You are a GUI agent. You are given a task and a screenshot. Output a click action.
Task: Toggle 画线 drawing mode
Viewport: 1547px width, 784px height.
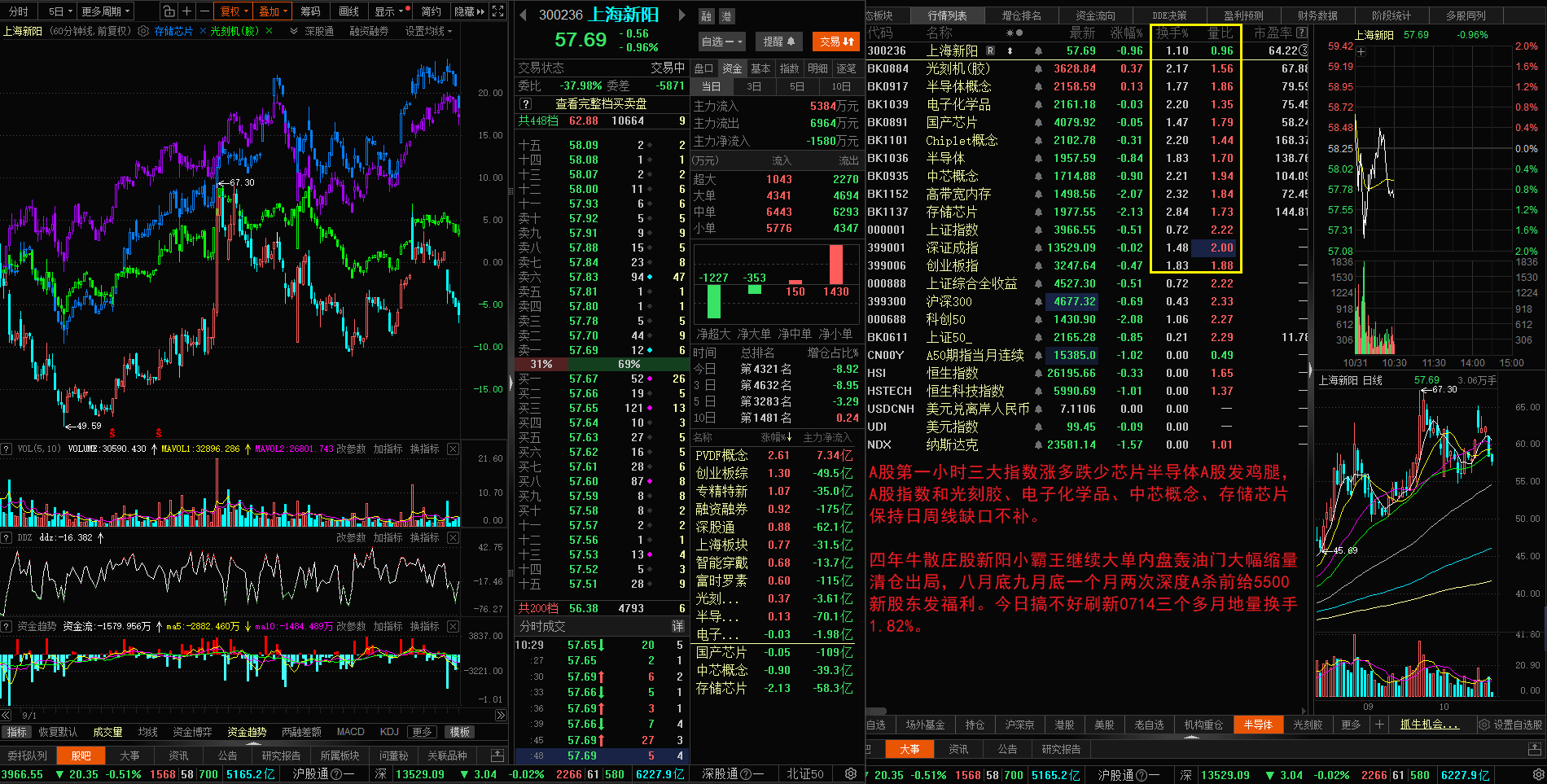[x=349, y=11]
